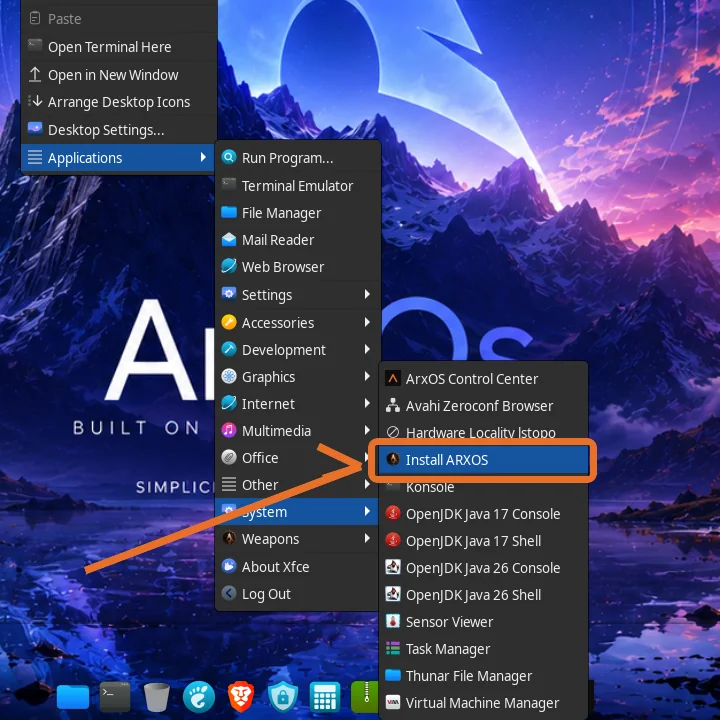The height and width of the screenshot is (720, 720).
Task: Open OpenJDK Java 17 Console
Action: (x=483, y=514)
